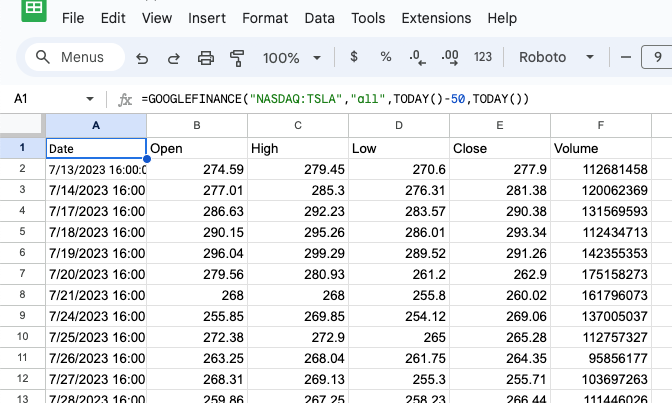Open the zoom 100% dropdown
Viewport: 672px width, 403px height.
coord(292,57)
